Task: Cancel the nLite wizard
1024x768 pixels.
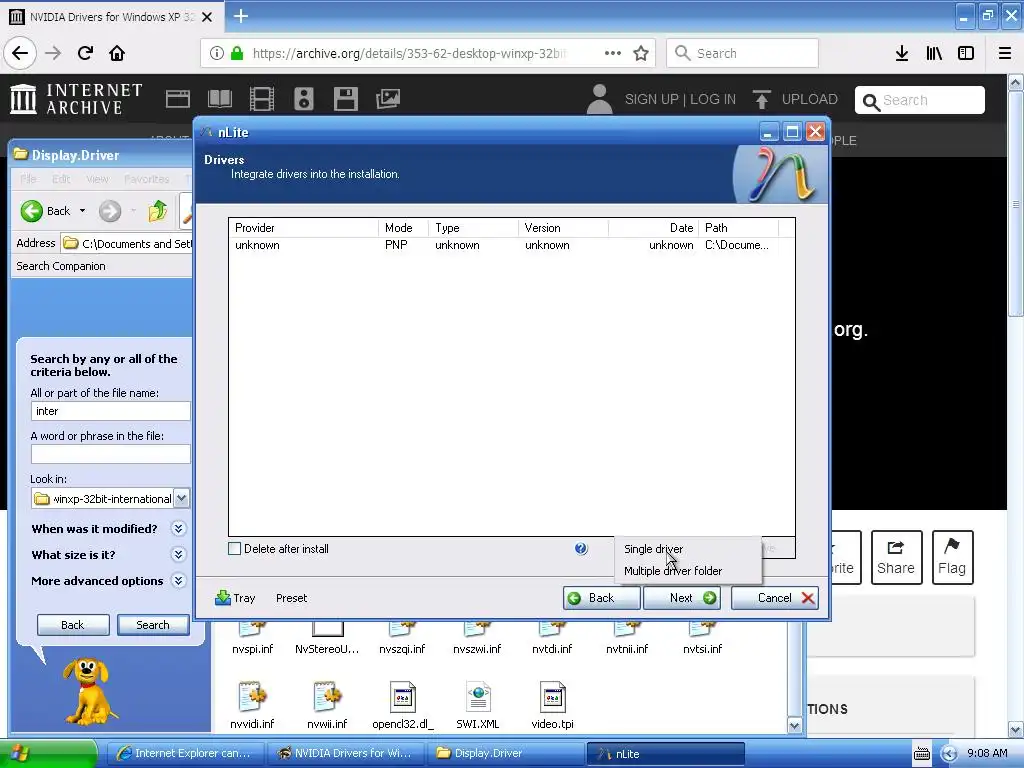Action: 775,598
